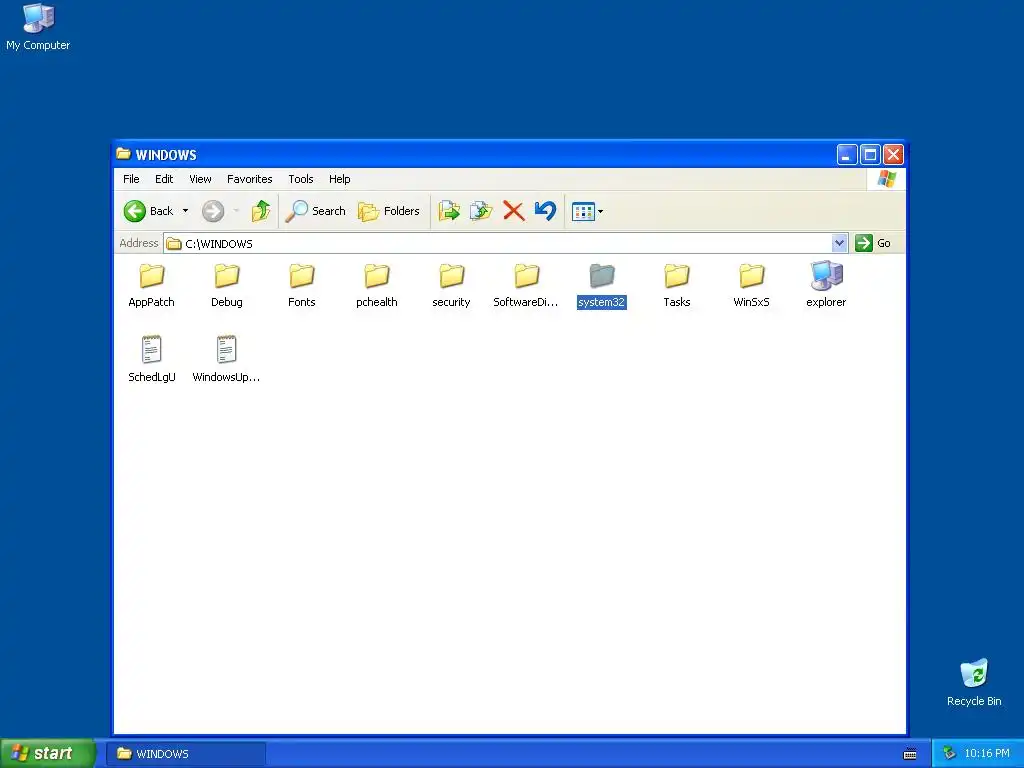
Task: Select the pchealth folder
Action: tap(377, 285)
